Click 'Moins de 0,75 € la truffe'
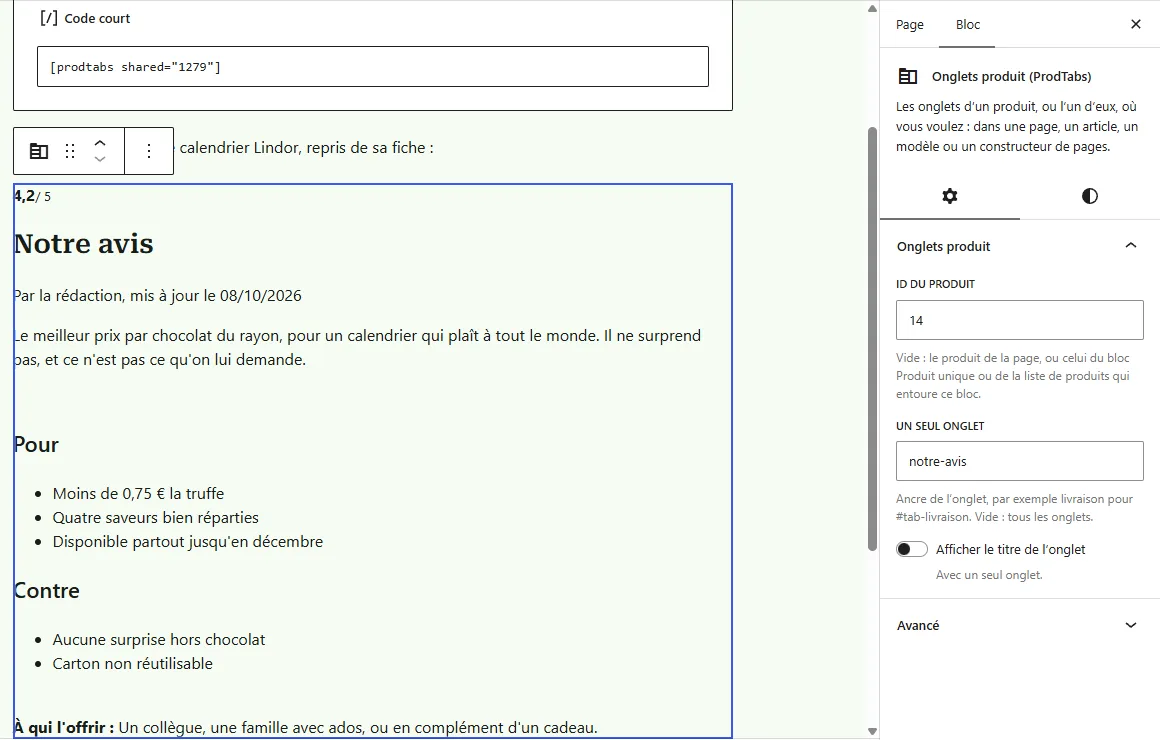This screenshot has height=740, width=1160. (x=138, y=494)
